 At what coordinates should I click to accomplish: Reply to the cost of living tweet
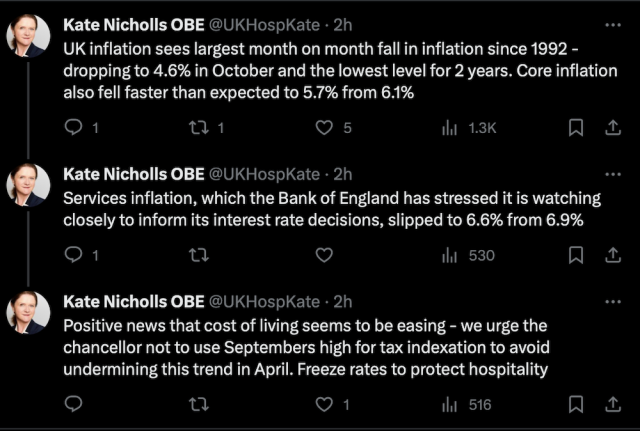pos(73,404)
